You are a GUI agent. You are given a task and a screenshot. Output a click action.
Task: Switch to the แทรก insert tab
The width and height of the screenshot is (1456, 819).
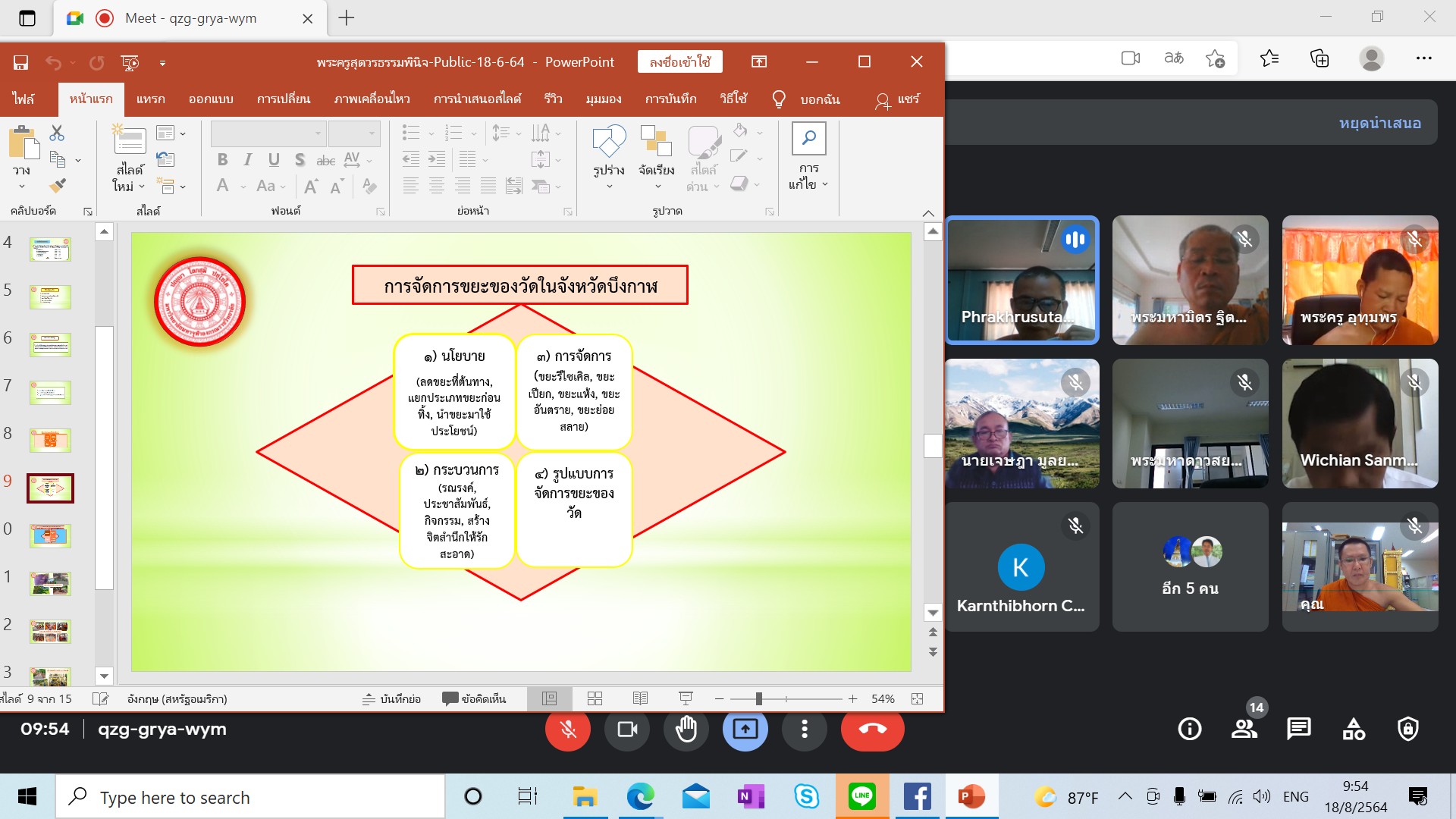(150, 99)
